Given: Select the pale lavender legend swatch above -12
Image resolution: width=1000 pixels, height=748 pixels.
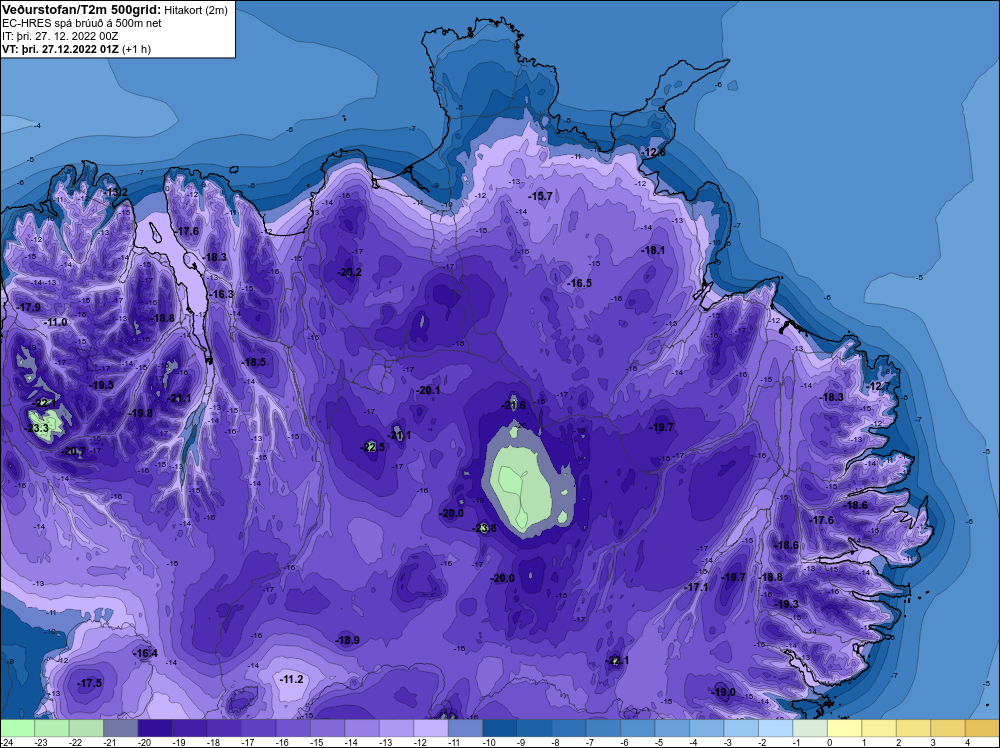Looking at the screenshot, I should click(x=430, y=728).
